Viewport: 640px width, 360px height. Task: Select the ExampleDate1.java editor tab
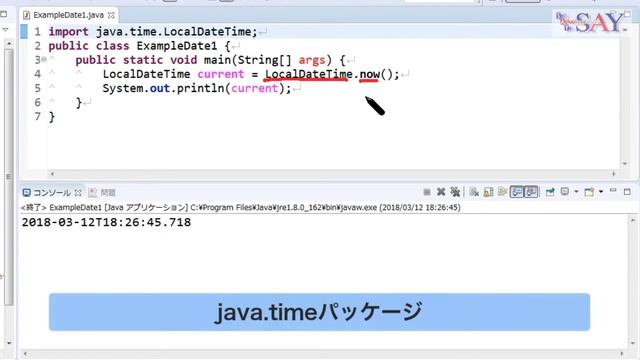click(68, 15)
